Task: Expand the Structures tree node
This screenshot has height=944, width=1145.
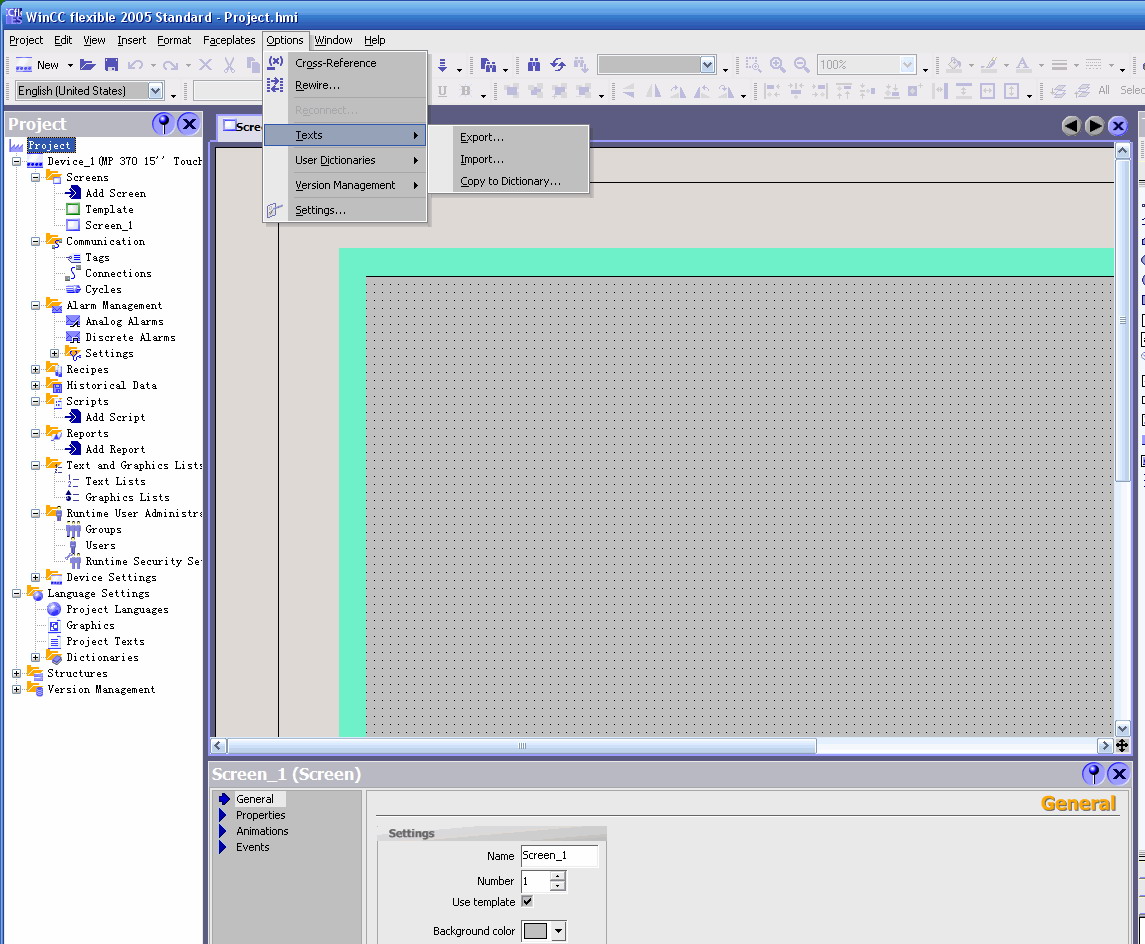Action: [16, 673]
